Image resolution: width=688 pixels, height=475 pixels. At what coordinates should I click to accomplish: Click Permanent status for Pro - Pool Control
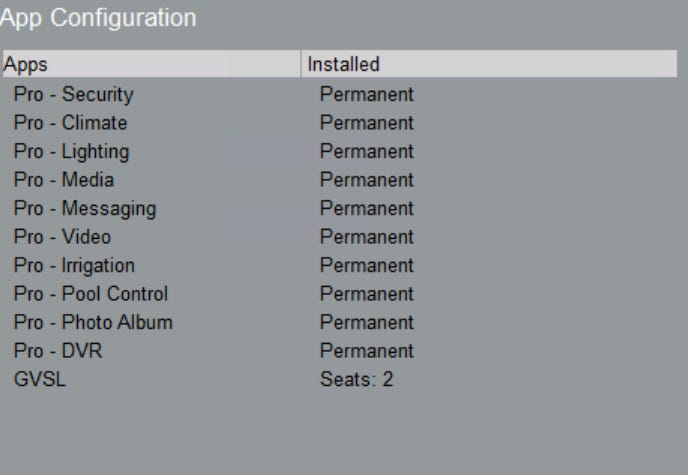click(x=367, y=294)
